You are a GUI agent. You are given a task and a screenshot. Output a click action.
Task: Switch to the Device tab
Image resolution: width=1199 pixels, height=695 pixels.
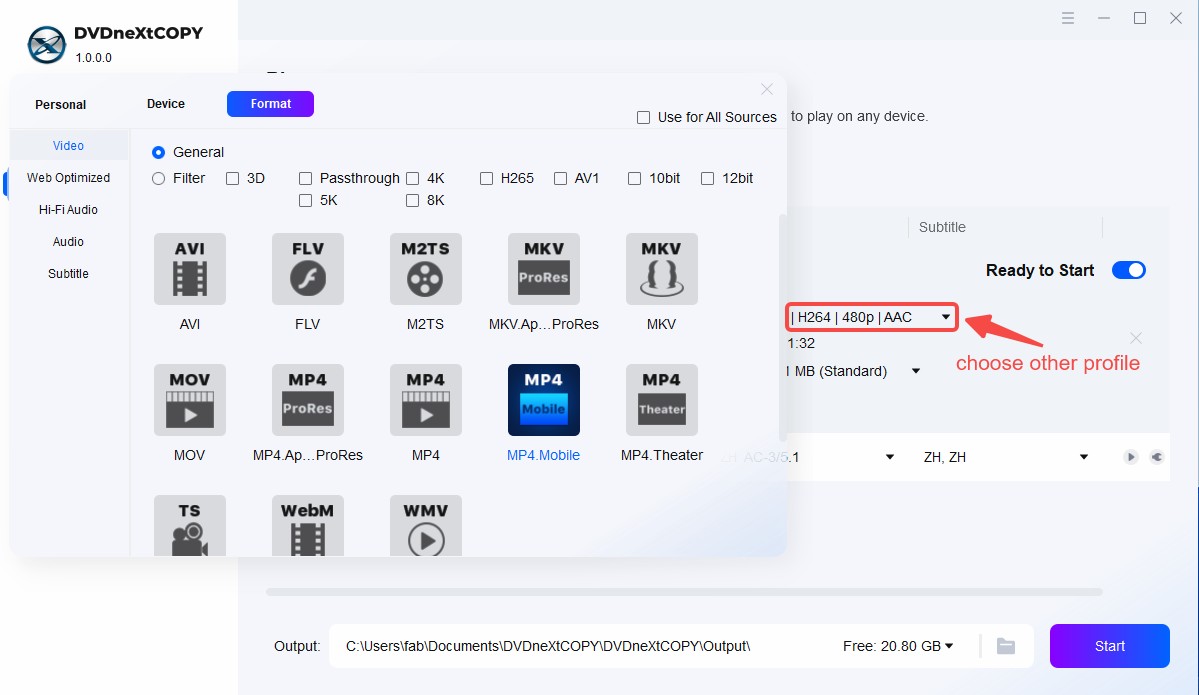click(166, 104)
